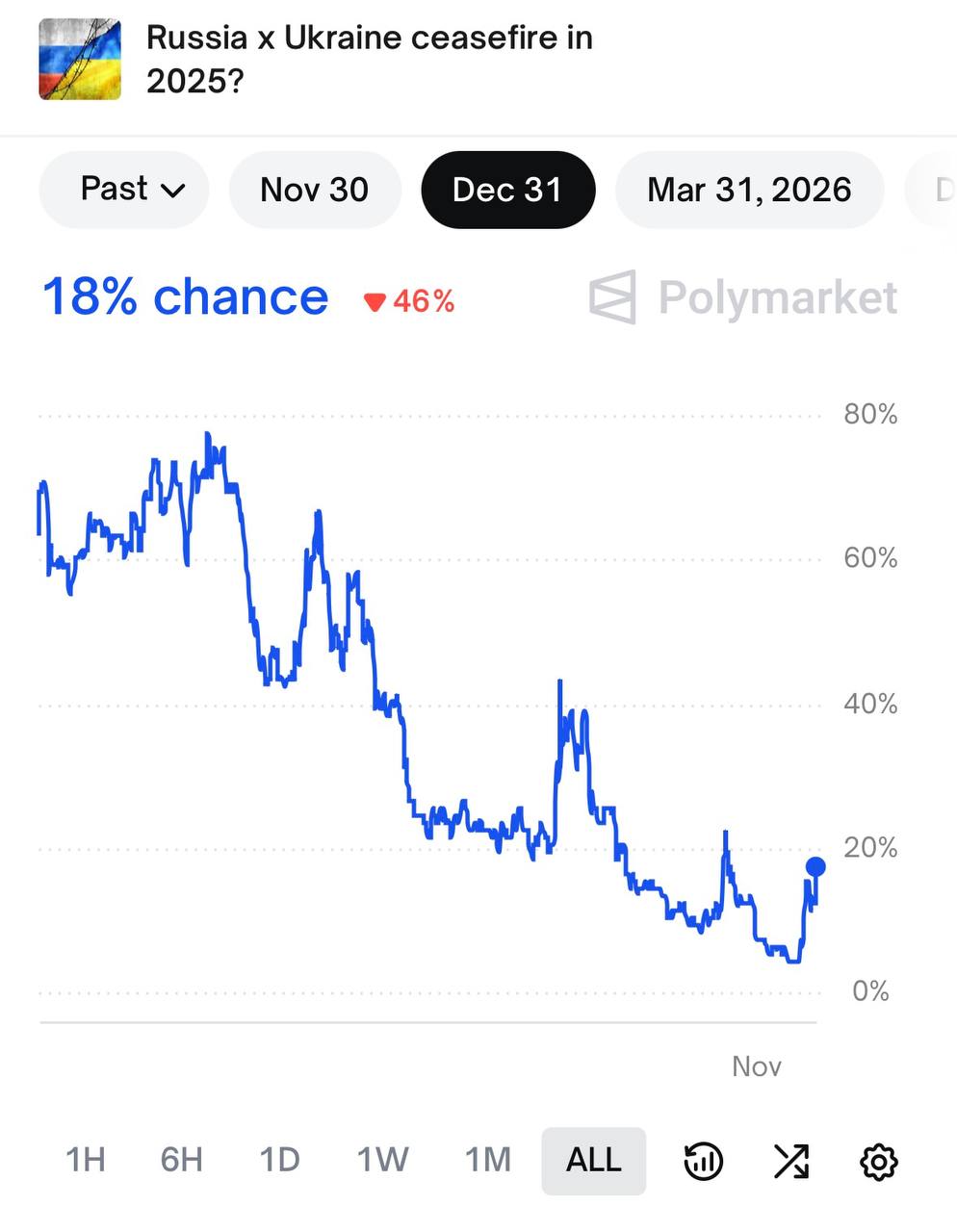Switch to the Mar 31, 2026 tab
957x1232 pixels.
point(749,190)
